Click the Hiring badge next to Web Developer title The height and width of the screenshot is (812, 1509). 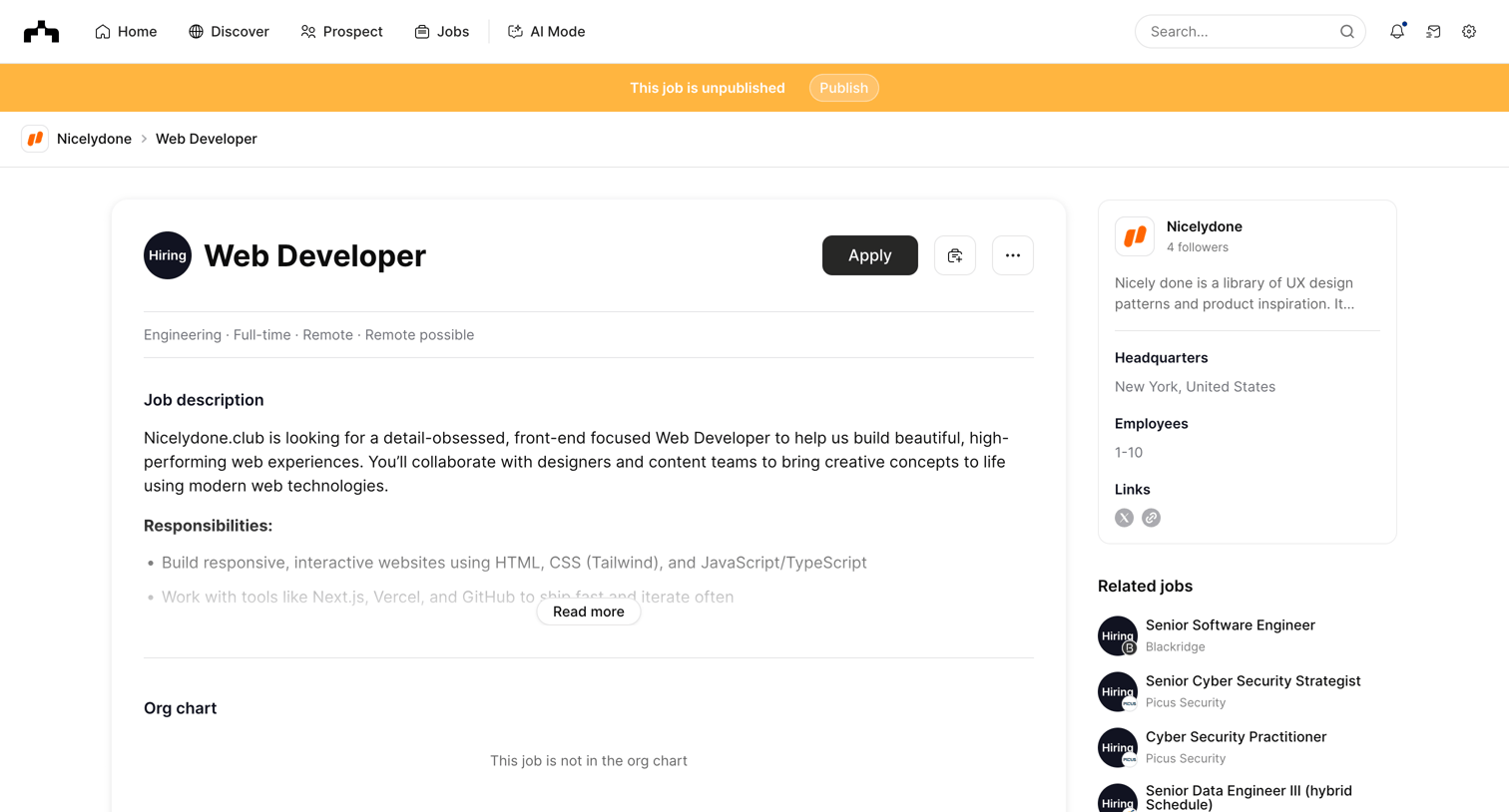[168, 255]
